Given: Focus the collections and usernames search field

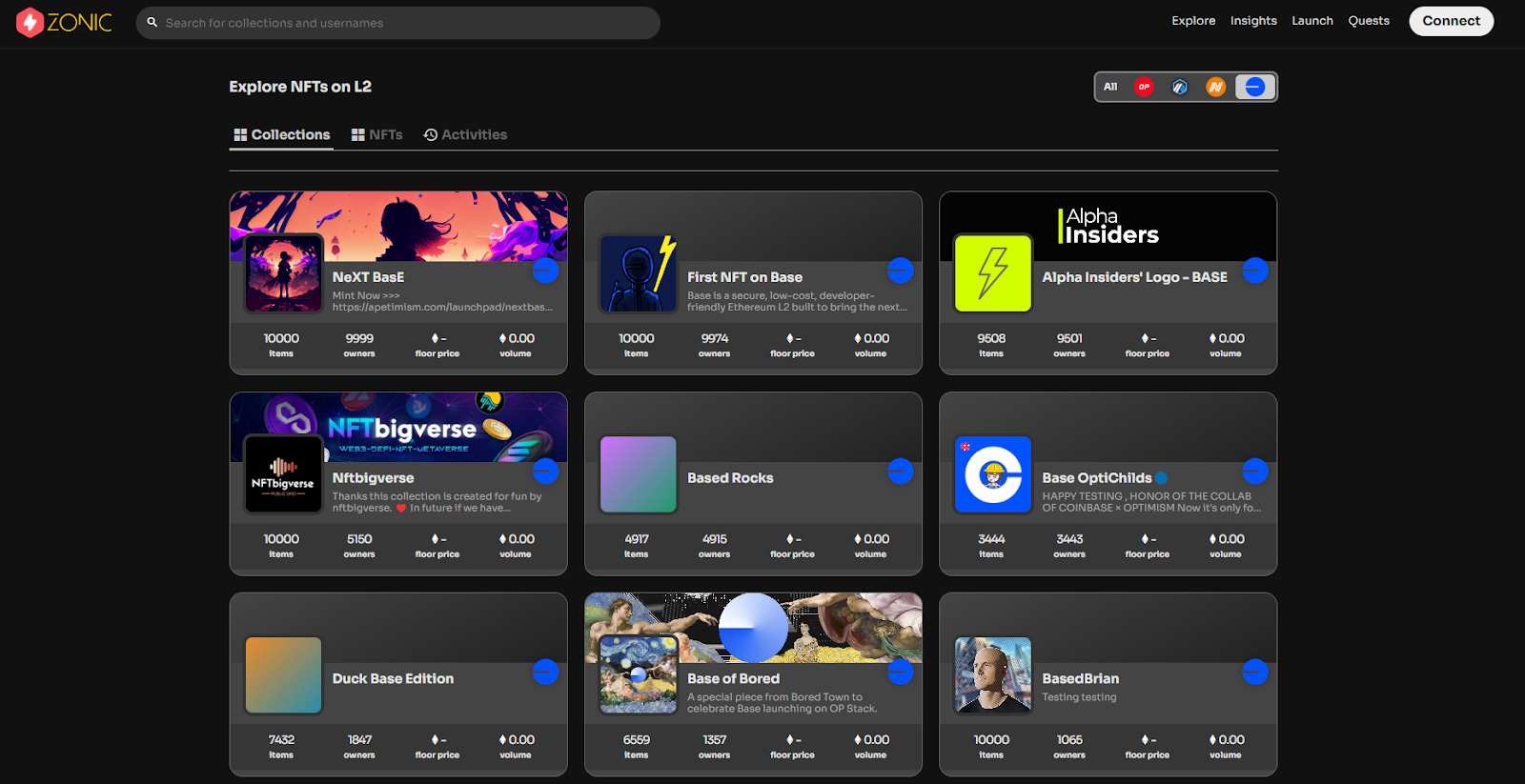Looking at the screenshot, I should click(398, 23).
